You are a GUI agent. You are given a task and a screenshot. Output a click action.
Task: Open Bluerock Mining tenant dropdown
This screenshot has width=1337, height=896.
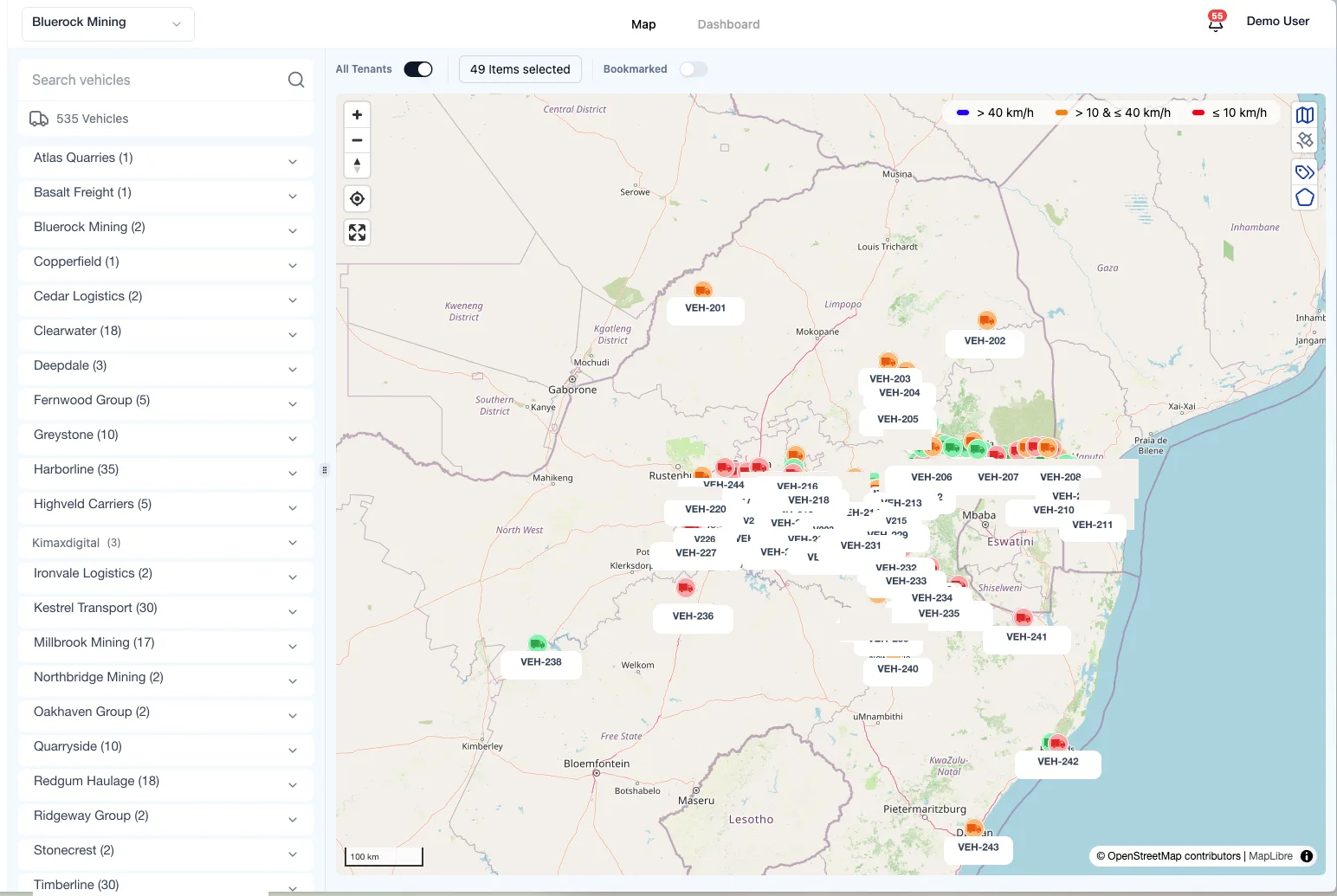coord(107,23)
